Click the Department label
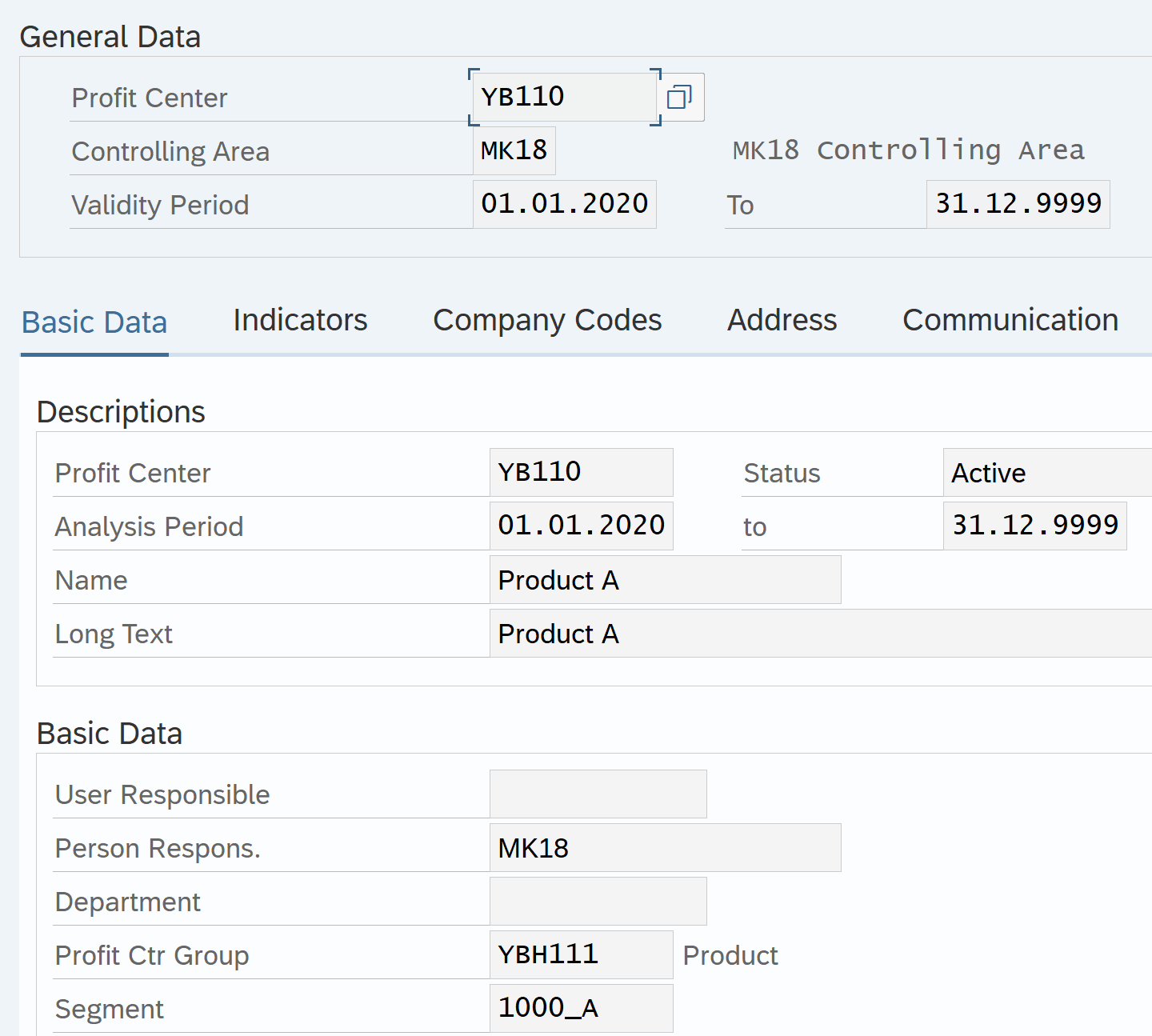This screenshot has width=1152, height=1036. (x=127, y=902)
